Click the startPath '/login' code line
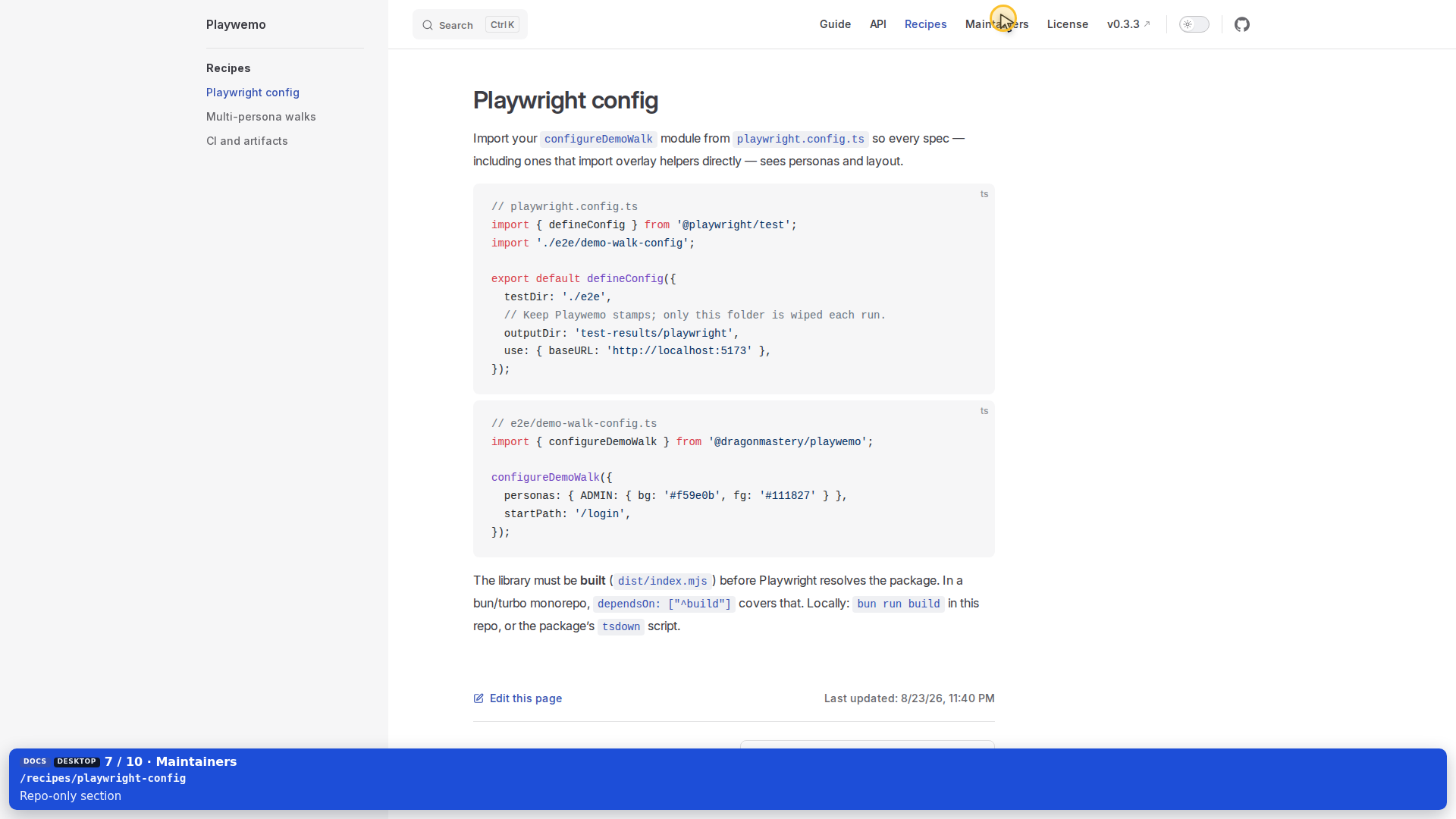Image resolution: width=1456 pixels, height=819 pixels. coord(567,514)
